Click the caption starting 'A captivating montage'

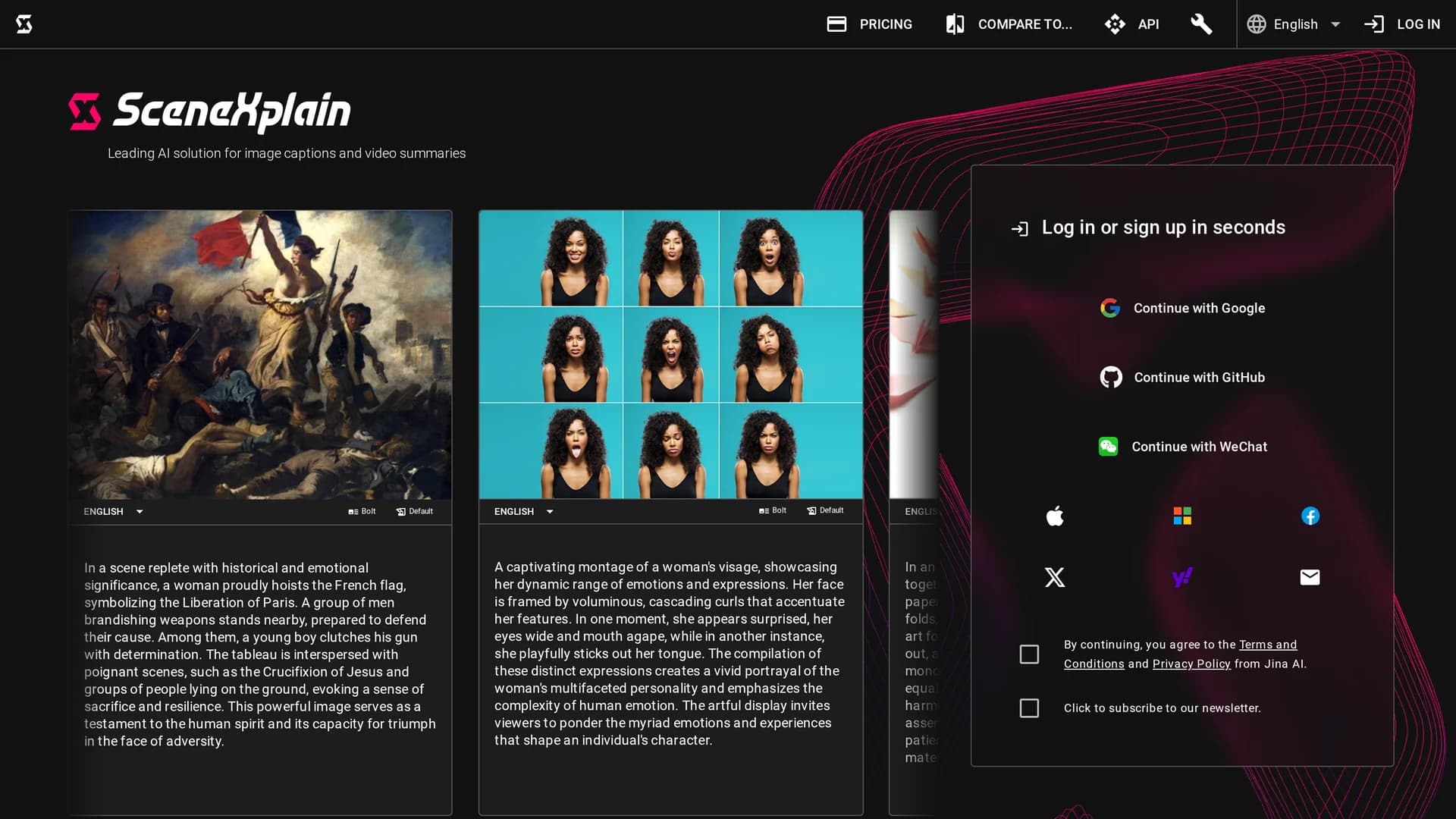click(x=670, y=654)
